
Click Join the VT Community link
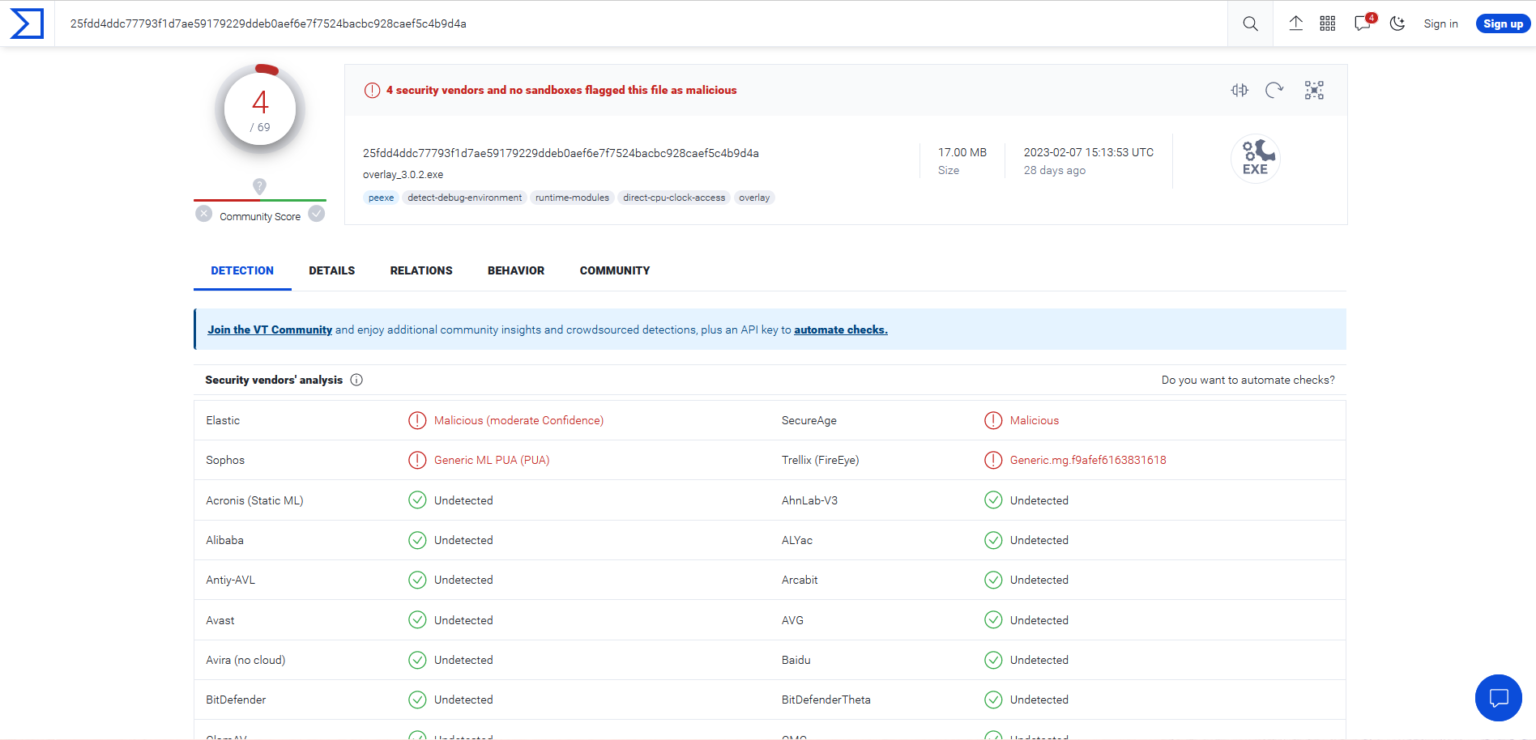click(x=270, y=330)
